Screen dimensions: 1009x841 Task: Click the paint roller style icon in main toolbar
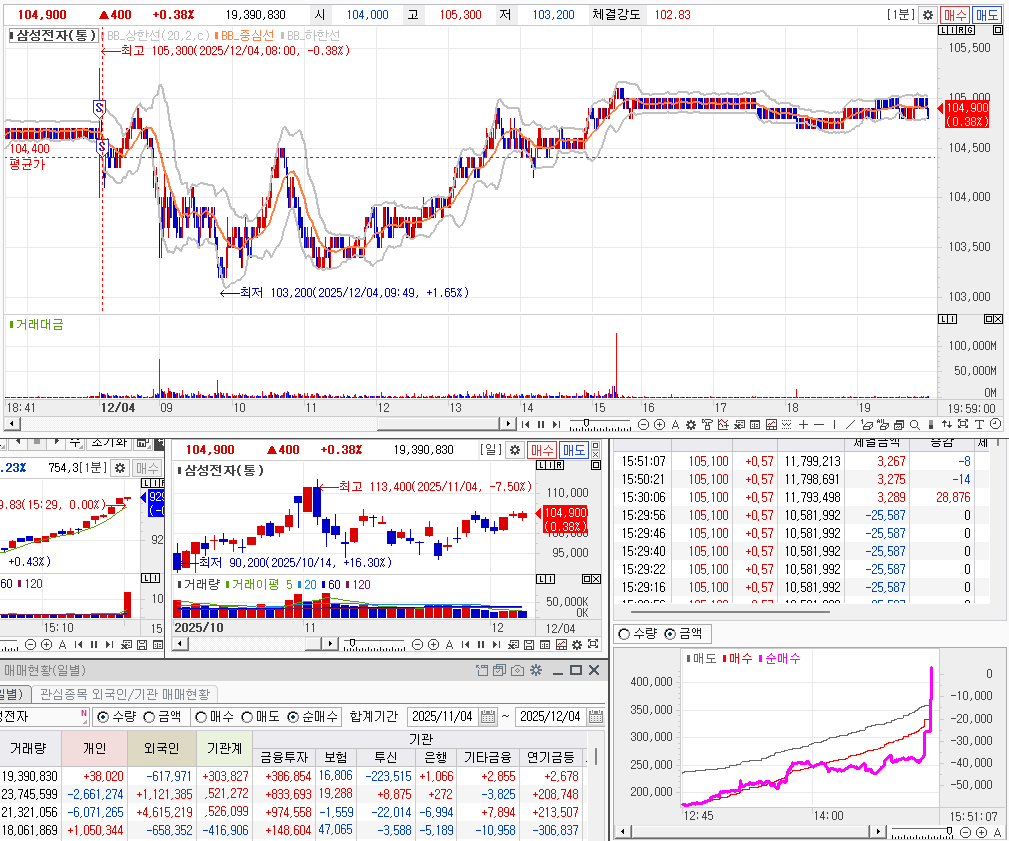[x=707, y=424]
